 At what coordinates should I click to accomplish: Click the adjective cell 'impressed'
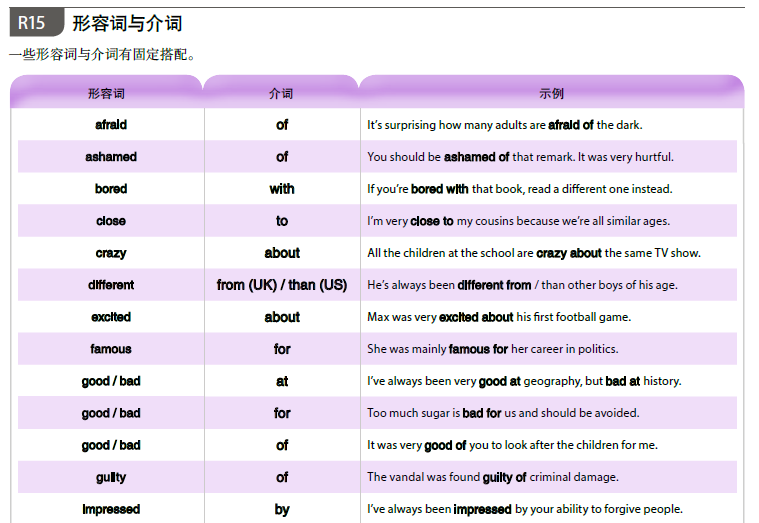(111, 509)
